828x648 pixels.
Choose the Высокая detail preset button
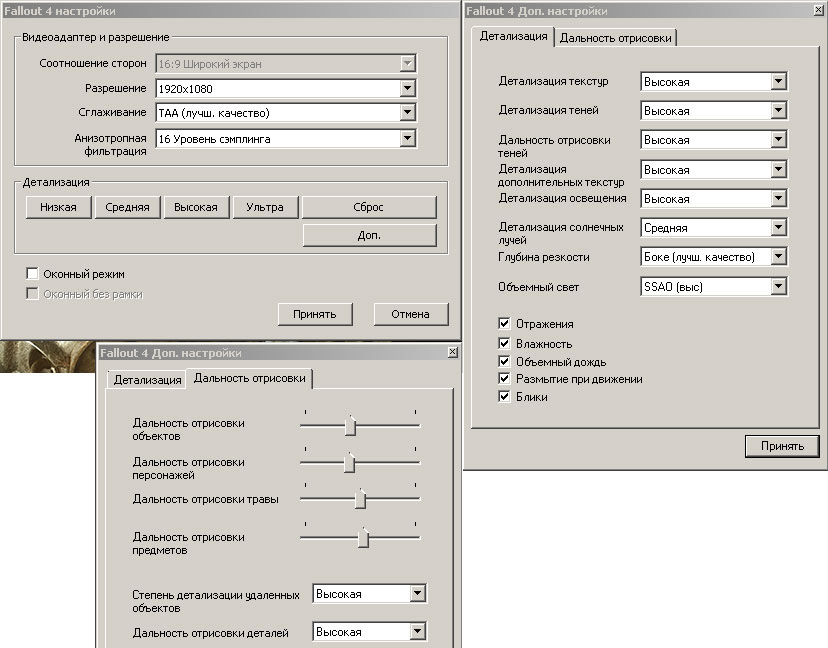[196, 207]
